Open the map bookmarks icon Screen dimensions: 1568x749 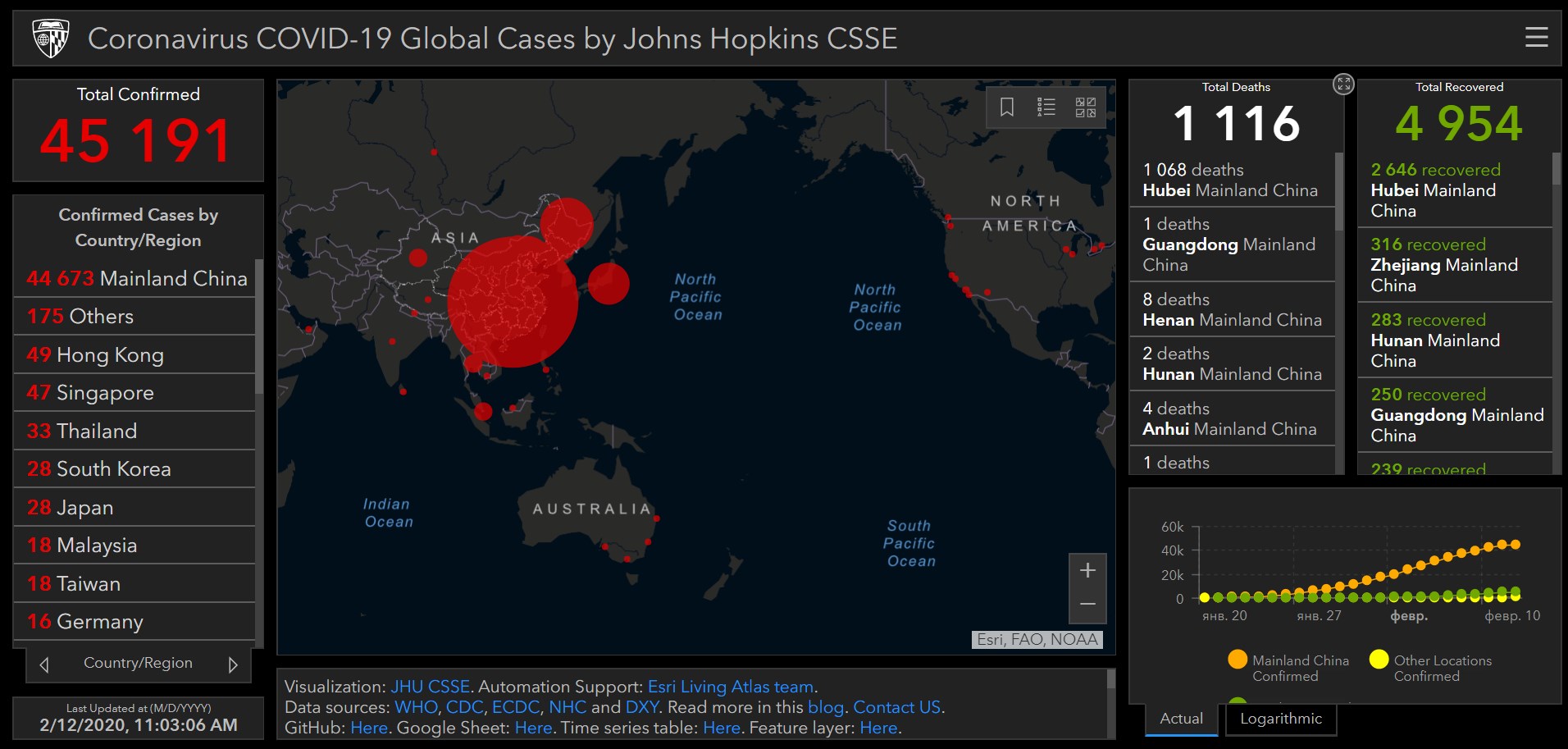click(1007, 107)
